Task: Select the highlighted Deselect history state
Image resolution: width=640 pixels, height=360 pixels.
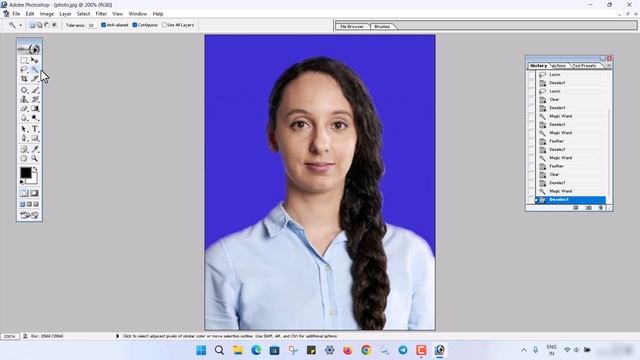Action: (x=570, y=200)
